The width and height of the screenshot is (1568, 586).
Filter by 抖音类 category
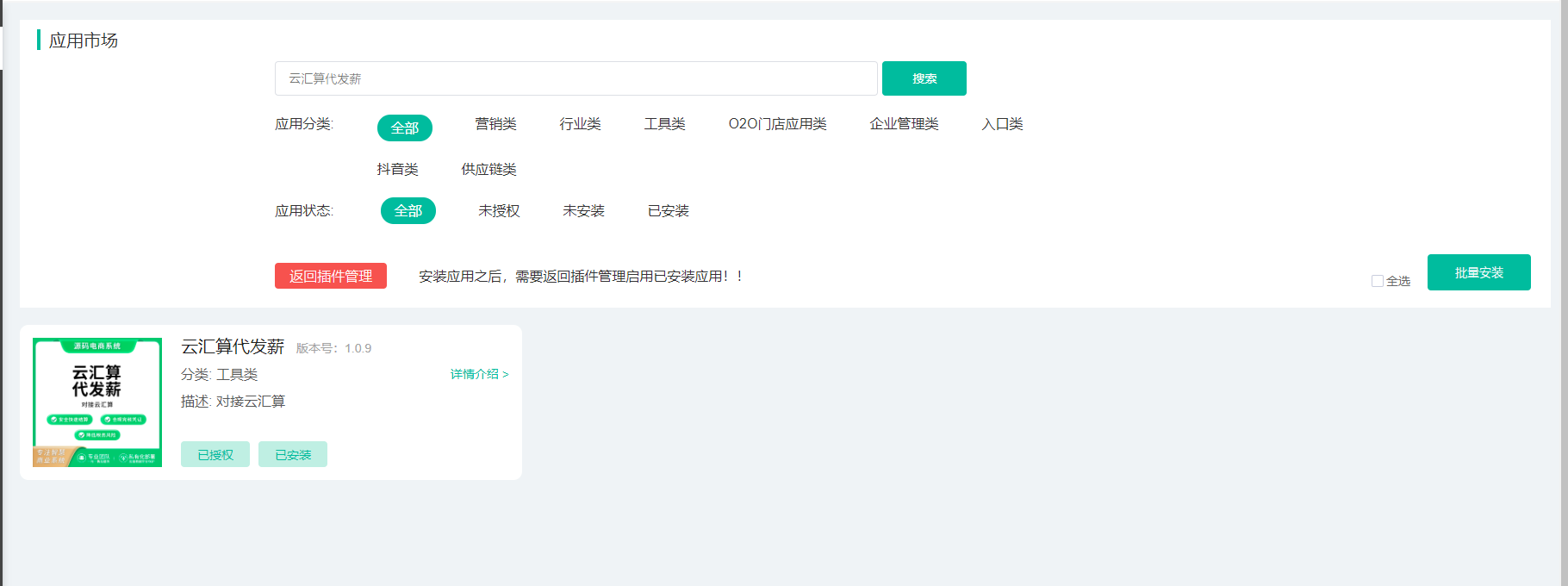point(397,170)
